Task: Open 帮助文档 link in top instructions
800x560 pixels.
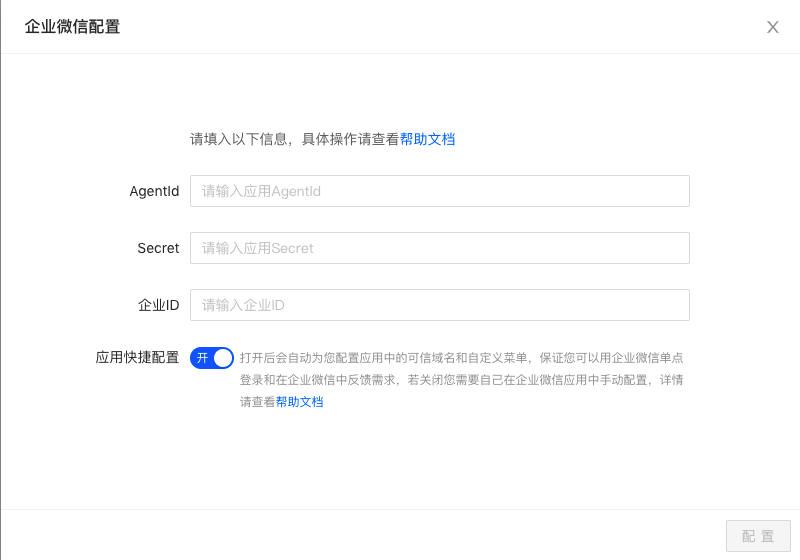Action: pos(427,139)
